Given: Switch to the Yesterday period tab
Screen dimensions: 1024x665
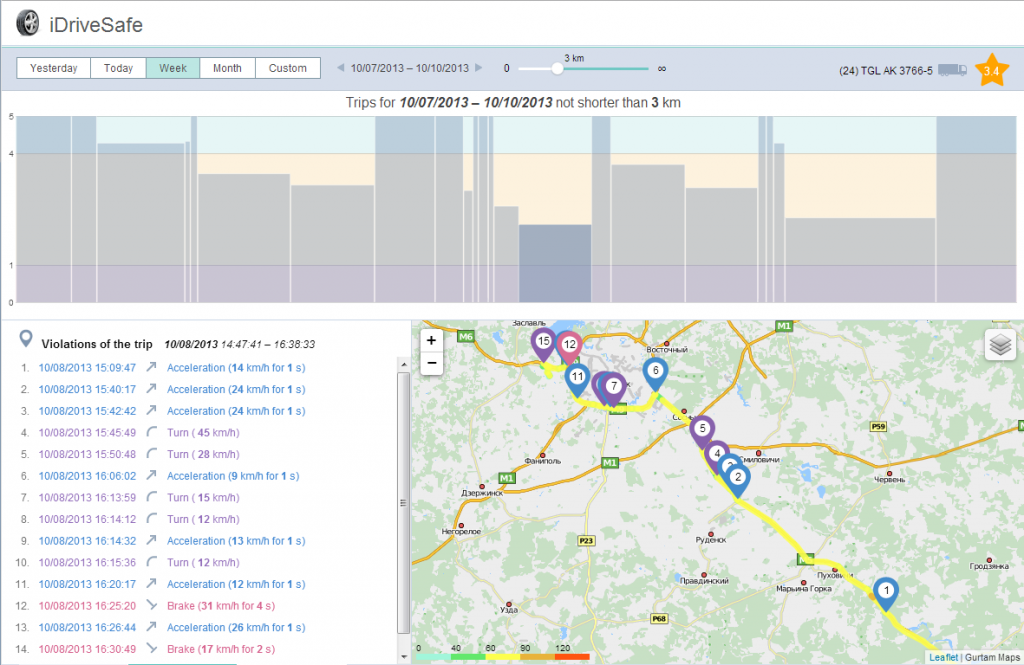Looking at the screenshot, I should point(53,68).
